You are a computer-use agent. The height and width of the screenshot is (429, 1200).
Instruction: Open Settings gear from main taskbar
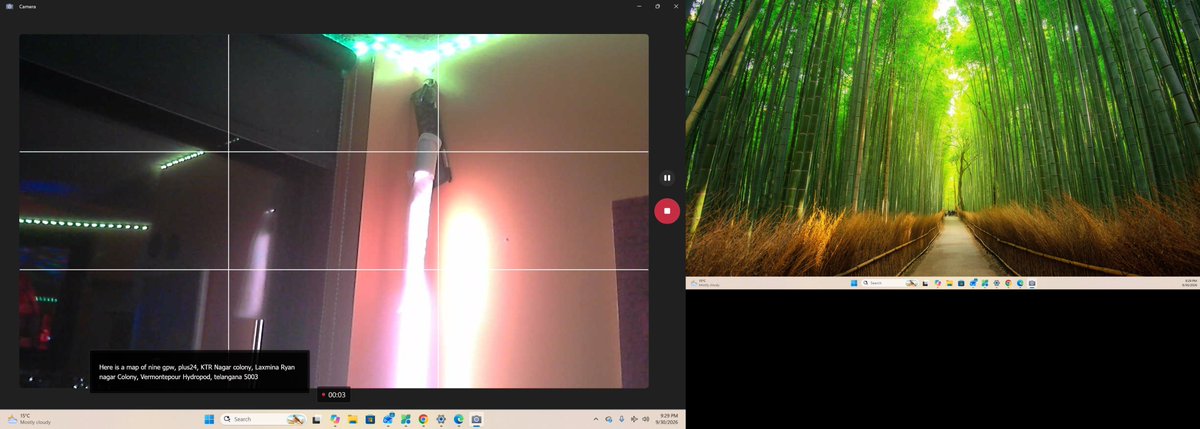[x=441, y=419]
